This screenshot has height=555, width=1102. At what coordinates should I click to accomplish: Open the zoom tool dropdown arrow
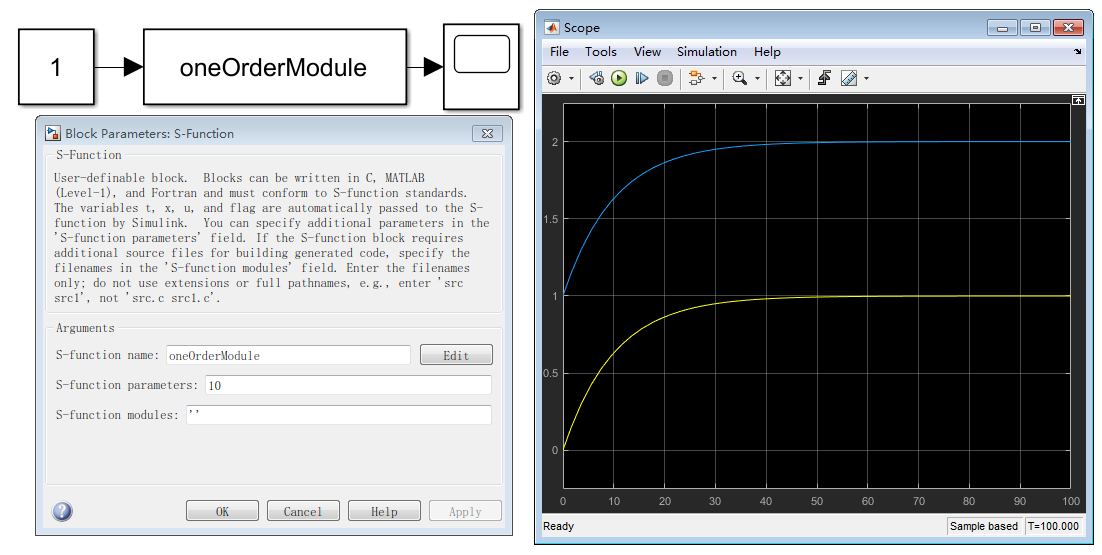pyautogui.click(x=758, y=79)
